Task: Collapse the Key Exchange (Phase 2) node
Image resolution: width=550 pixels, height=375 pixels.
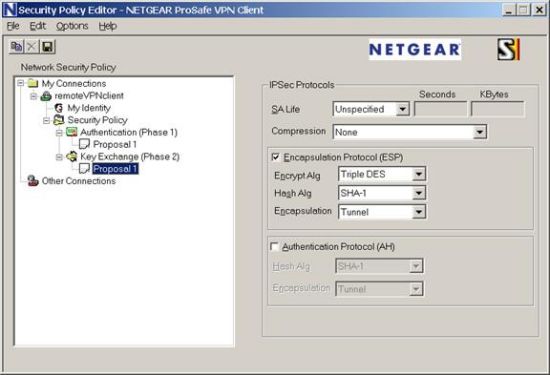Action: [59, 157]
